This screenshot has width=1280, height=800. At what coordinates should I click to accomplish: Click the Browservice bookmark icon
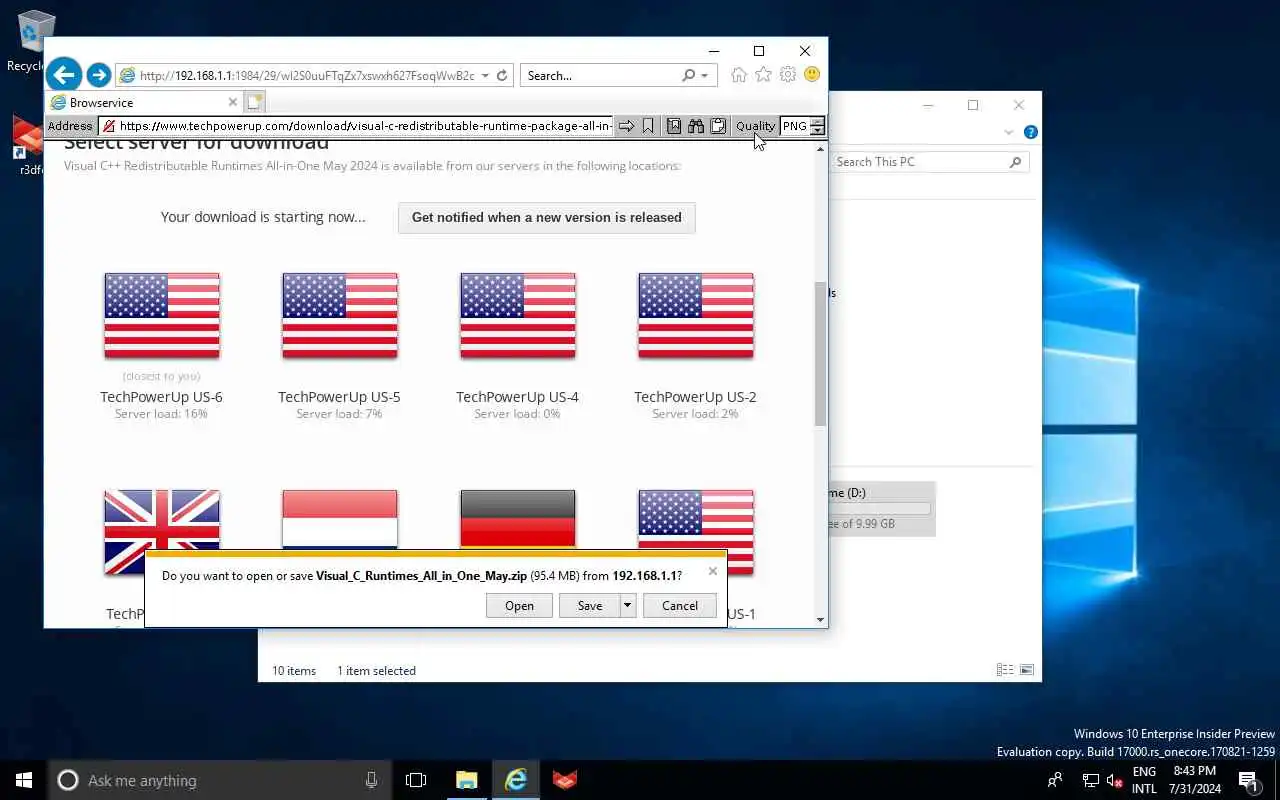[648, 126]
